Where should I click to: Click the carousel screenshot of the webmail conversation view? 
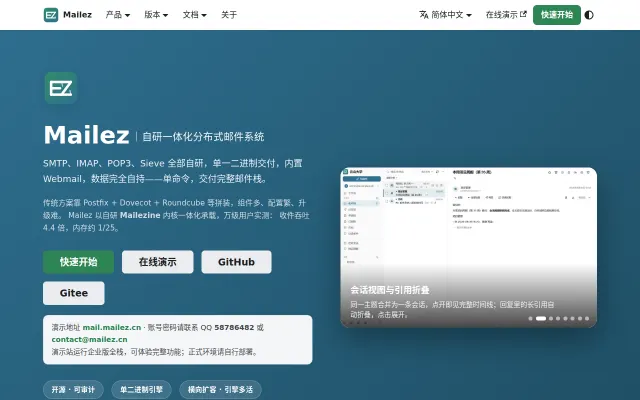click(469, 247)
